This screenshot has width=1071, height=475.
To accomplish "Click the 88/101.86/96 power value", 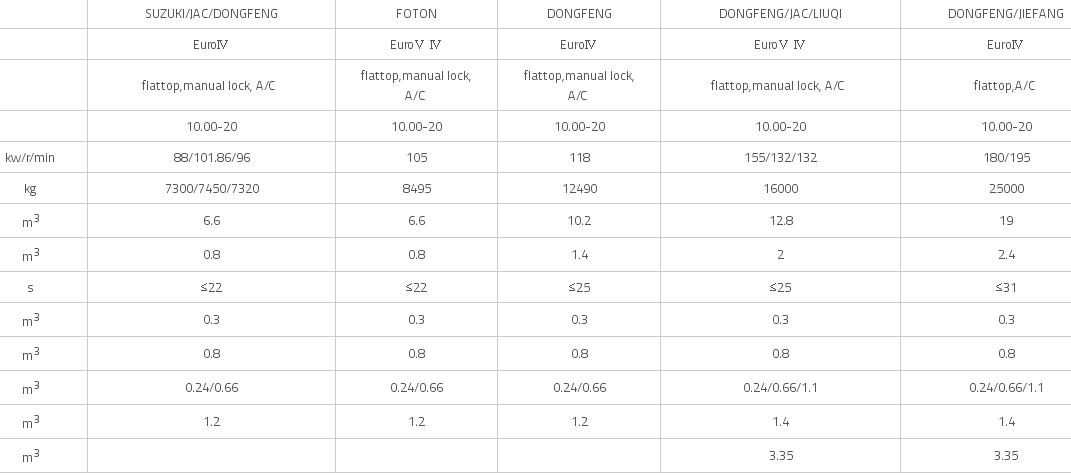I will 211,157.
